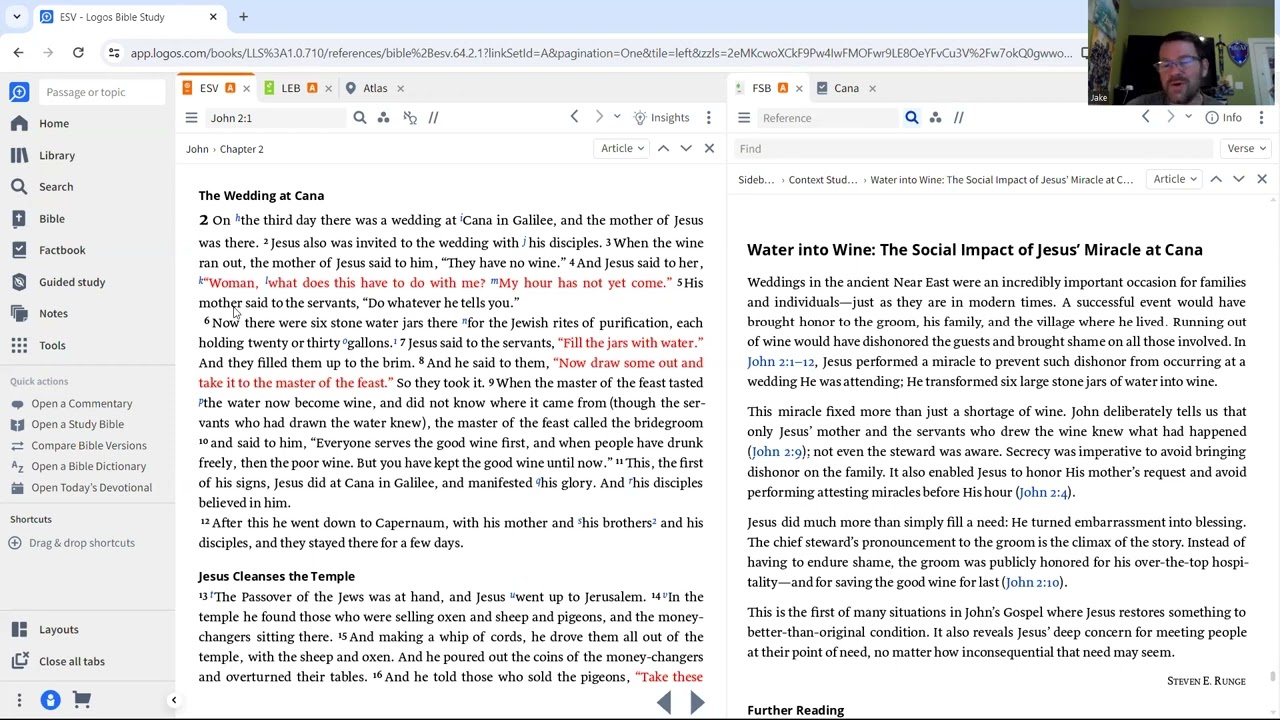The width and height of the screenshot is (1280, 720).
Task: Click John 2:1 reference box
Action: (275, 118)
